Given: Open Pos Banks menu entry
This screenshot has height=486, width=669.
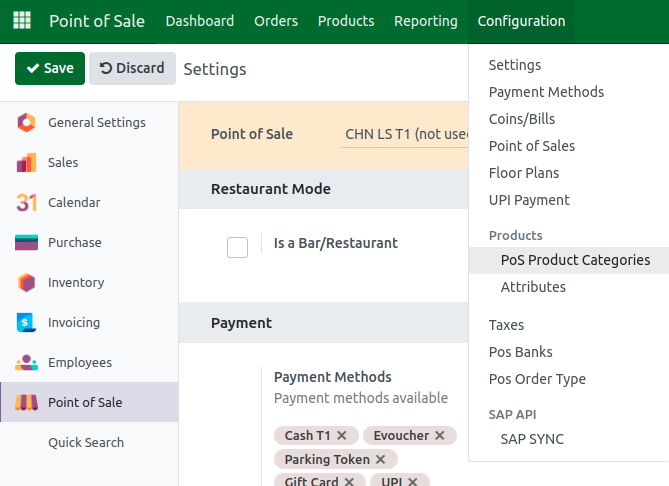Looking at the screenshot, I should [x=521, y=352].
